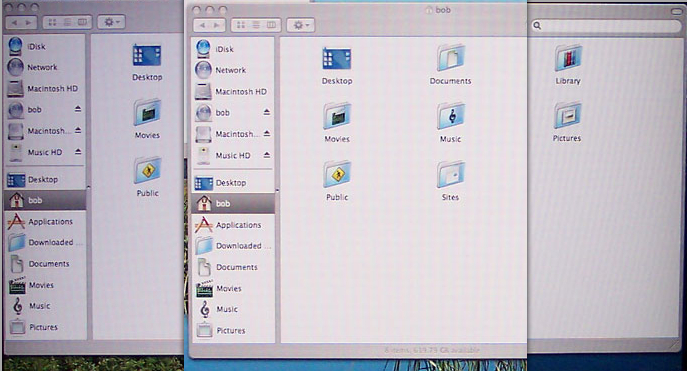Open Music in left window sidebar
Screen dimensions: 687x371
[x=46, y=306]
